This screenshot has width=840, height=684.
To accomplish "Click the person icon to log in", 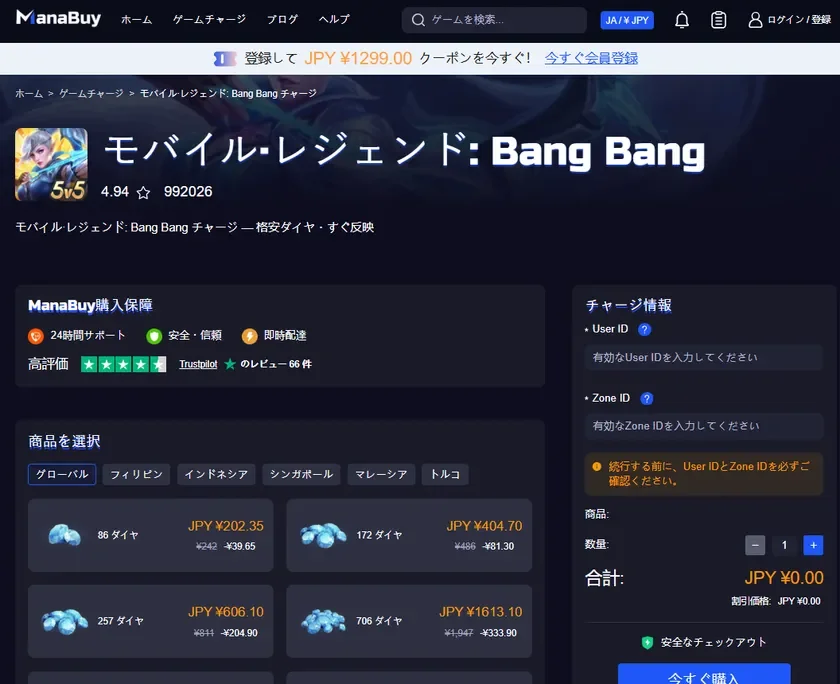I will click(755, 19).
